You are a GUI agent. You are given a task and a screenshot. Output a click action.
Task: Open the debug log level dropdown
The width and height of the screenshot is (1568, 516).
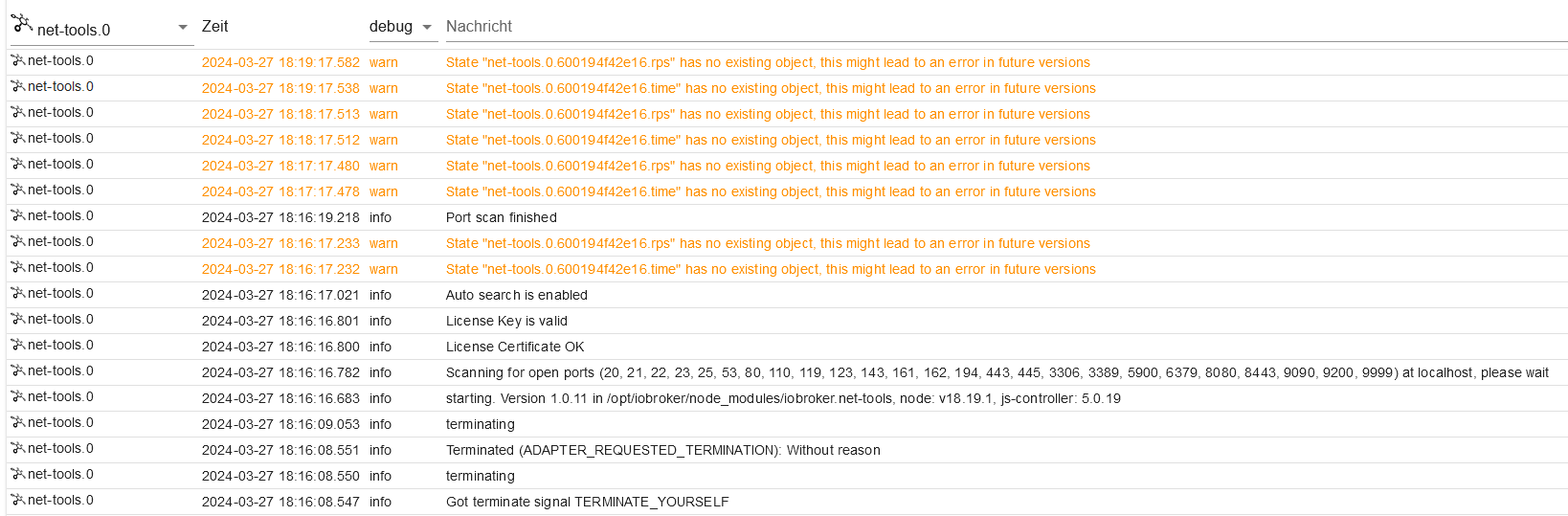pyautogui.click(x=403, y=27)
